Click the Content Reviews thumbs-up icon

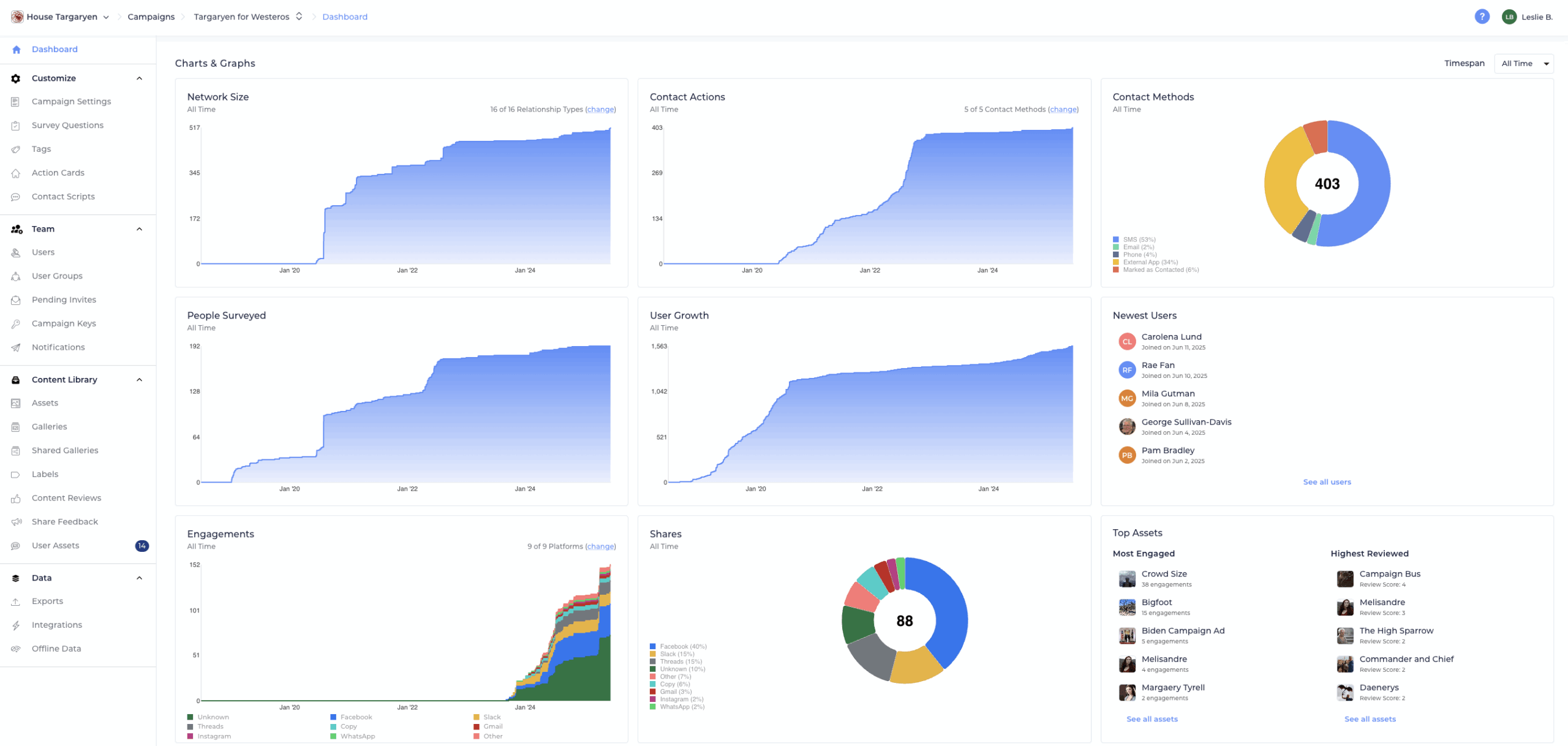(x=16, y=499)
